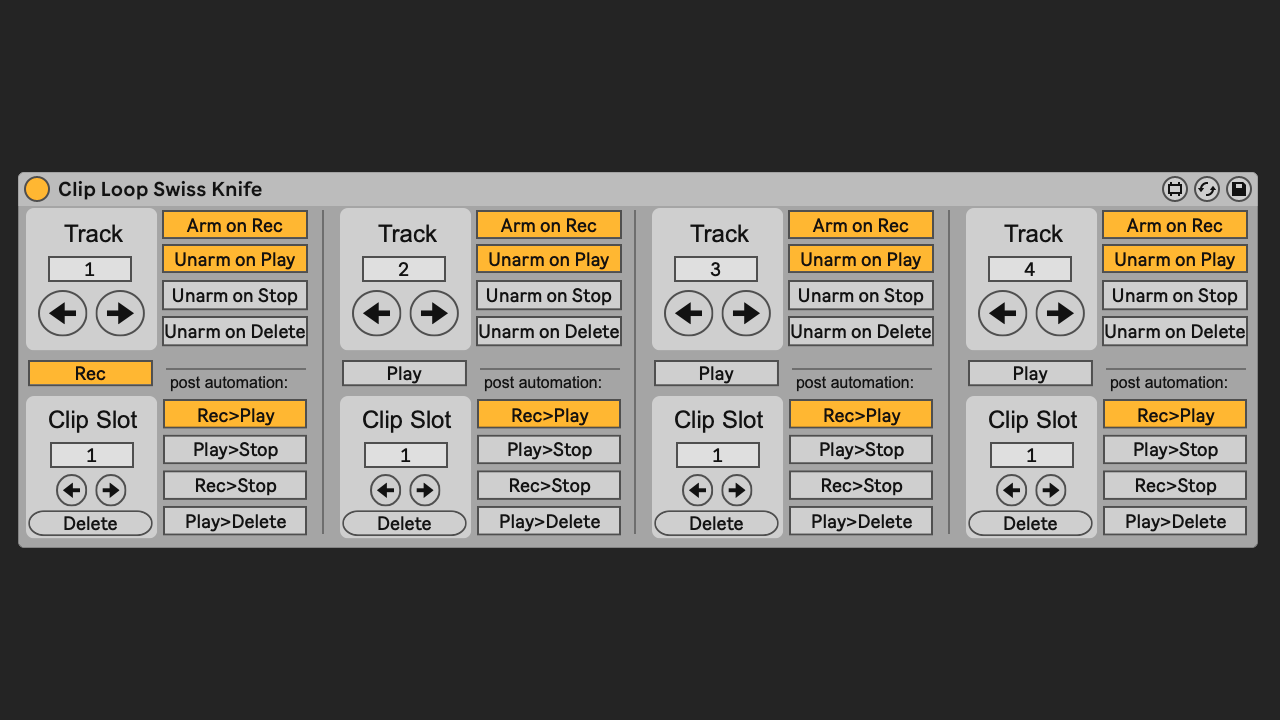Viewport: 1280px width, 720px height.
Task: Turn on Rec>Stop automation in Track 3 column
Action: 861,485
